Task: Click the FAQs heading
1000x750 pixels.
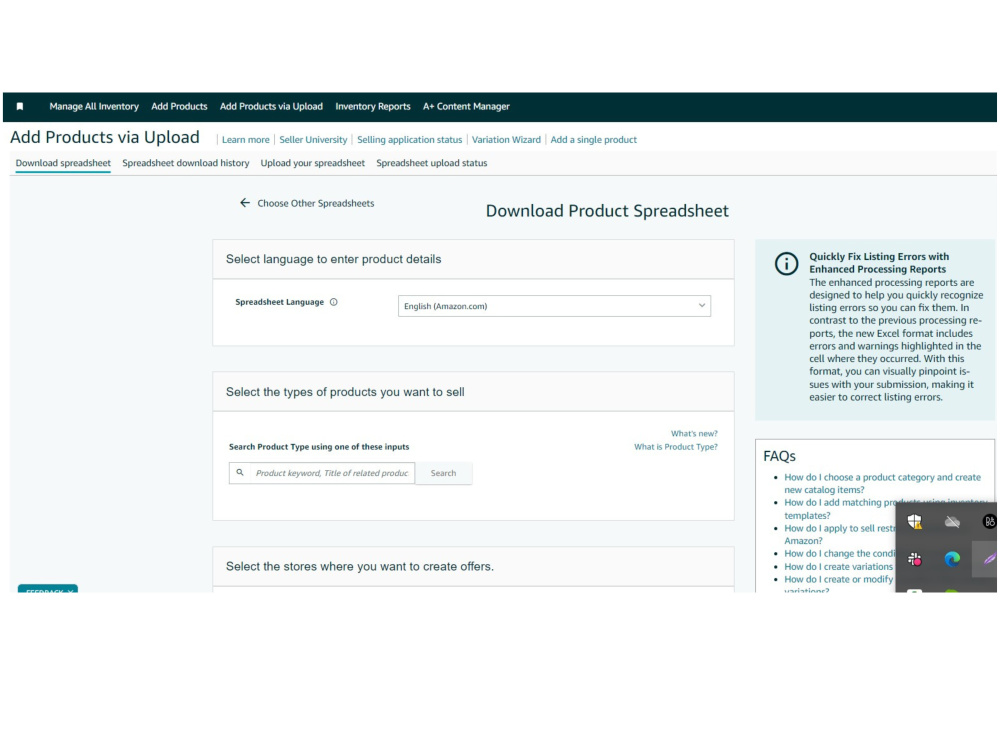Action: click(779, 456)
